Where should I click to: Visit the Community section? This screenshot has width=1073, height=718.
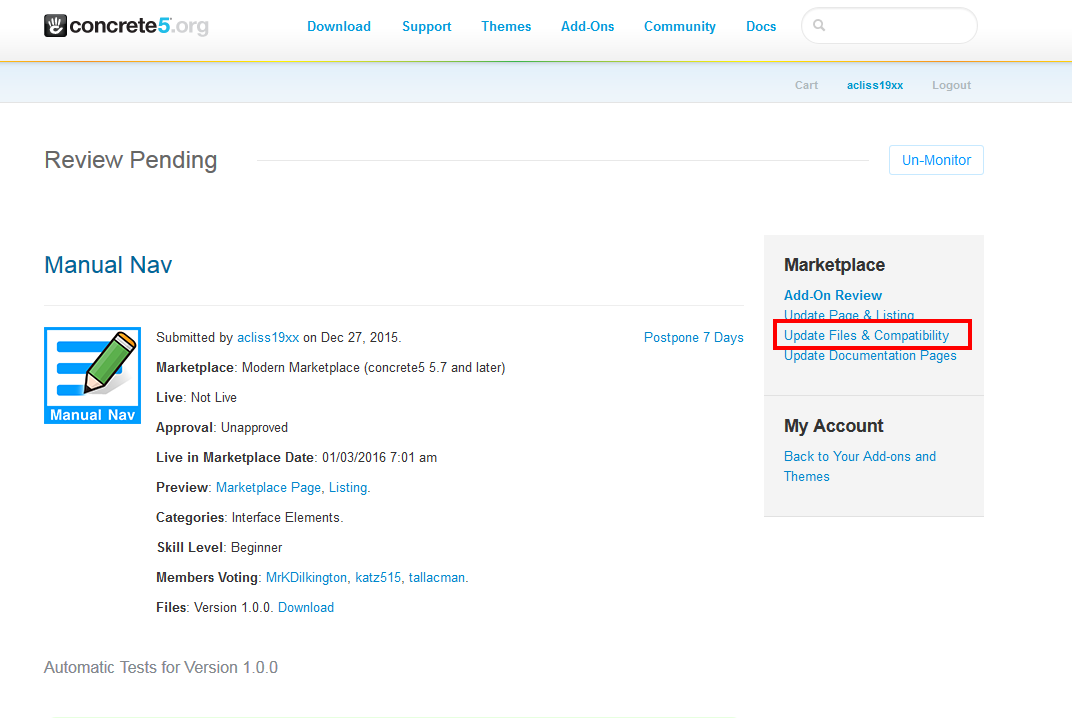pyautogui.click(x=680, y=26)
